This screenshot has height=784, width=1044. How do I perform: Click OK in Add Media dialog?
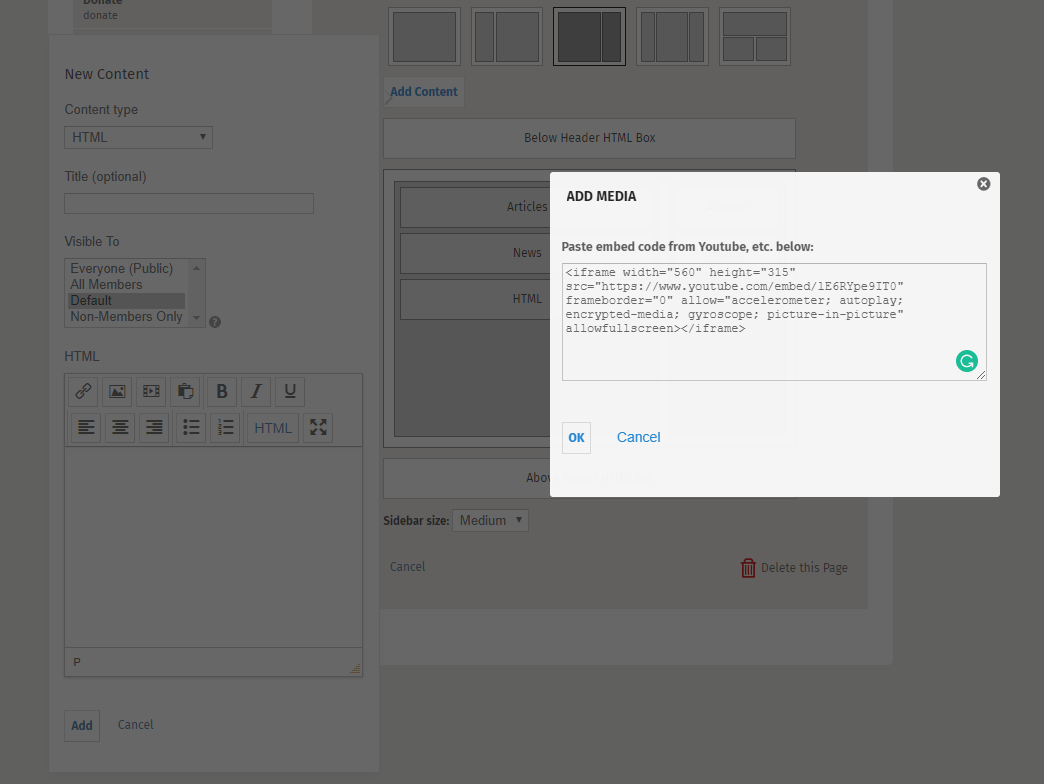[x=576, y=438]
